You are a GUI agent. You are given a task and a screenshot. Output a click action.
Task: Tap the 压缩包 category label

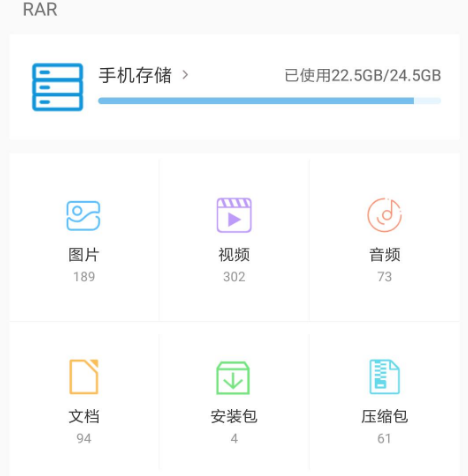pos(384,416)
